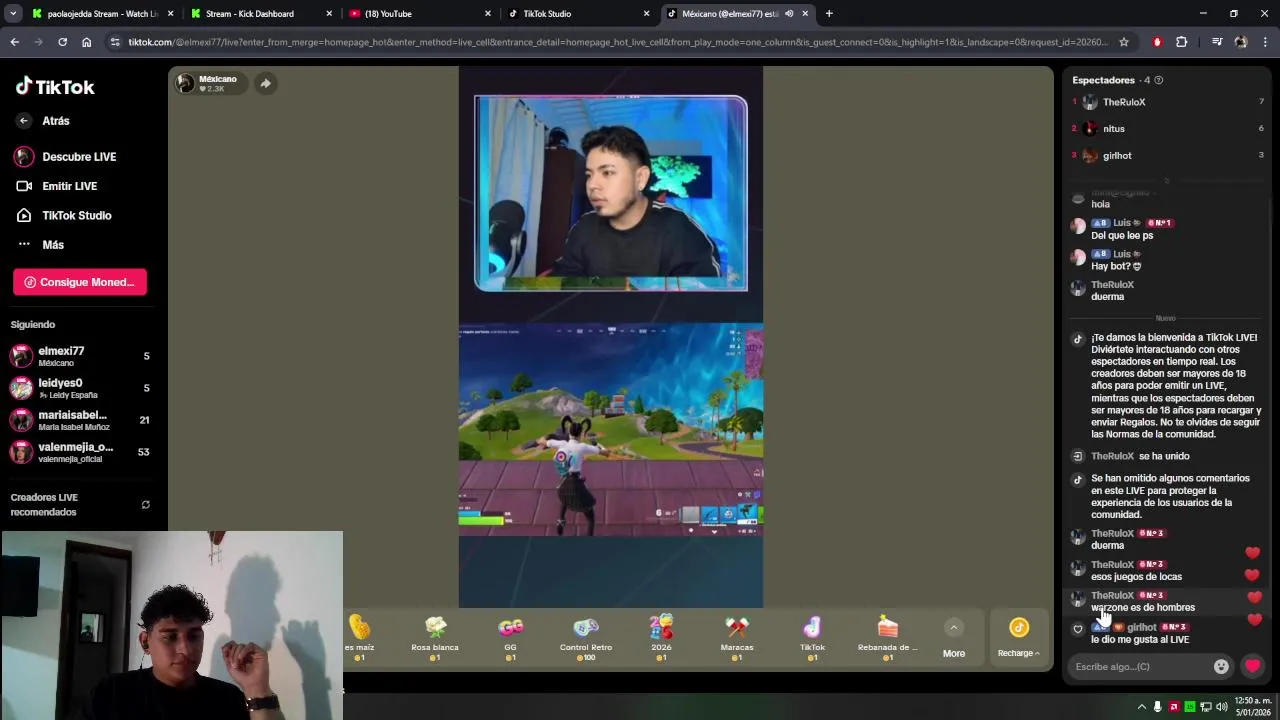Open Espectadores help question icon

tap(1158, 80)
